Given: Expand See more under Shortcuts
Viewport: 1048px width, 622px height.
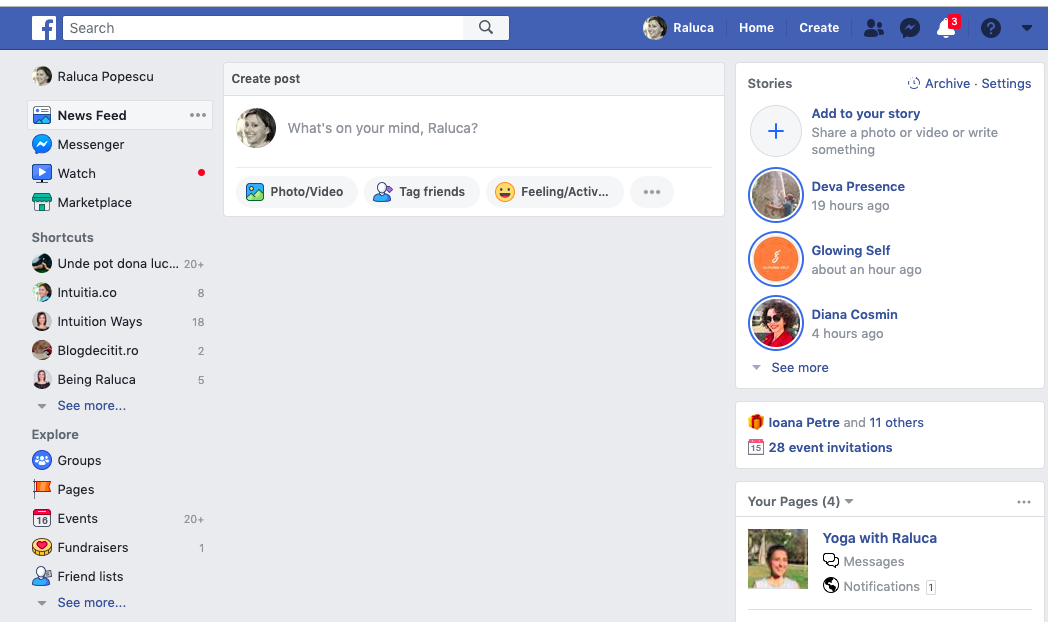Looking at the screenshot, I should click(92, 406).
